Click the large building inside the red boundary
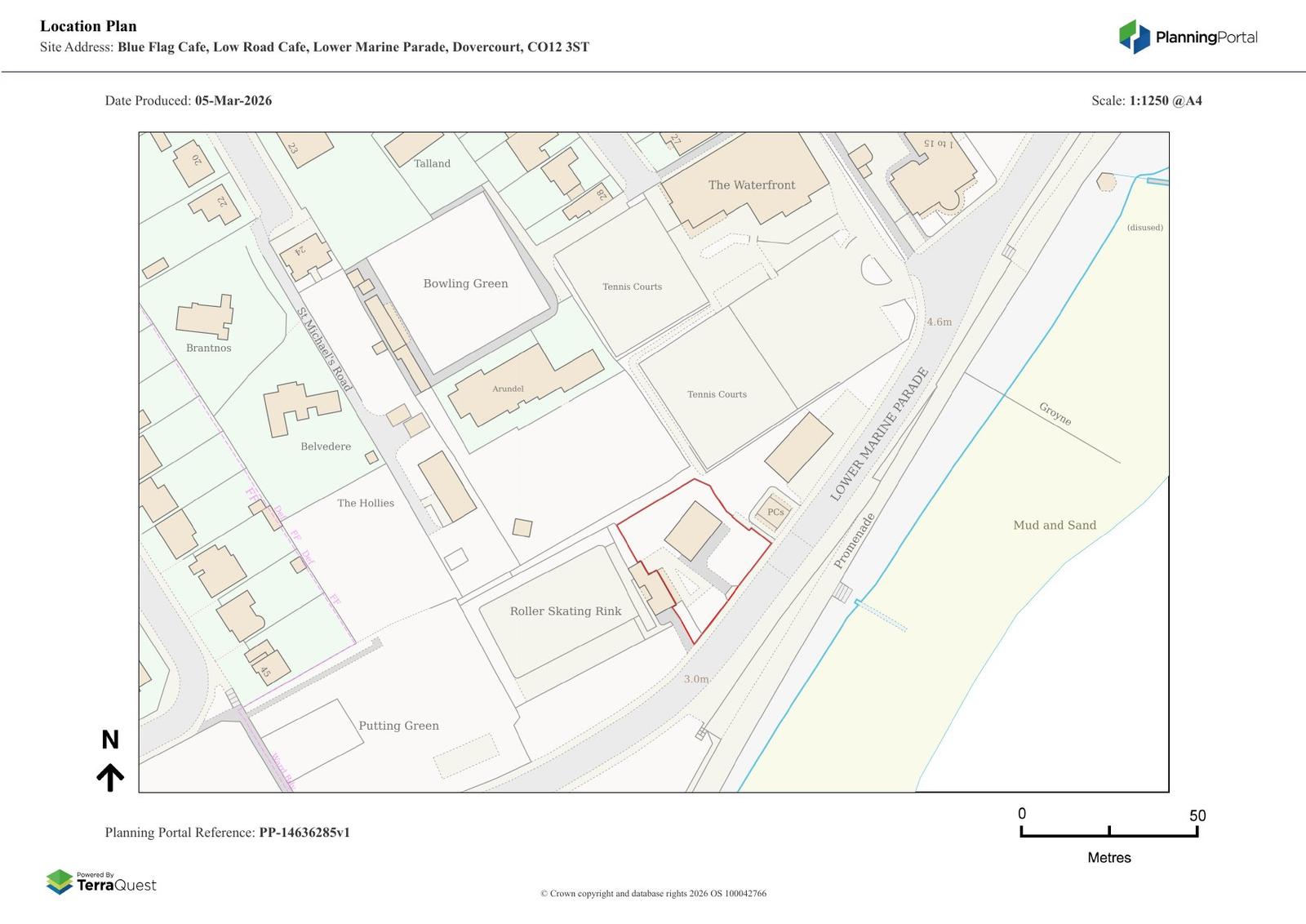The width and height of the screenshot is (1306, 924). pos(693,530)
